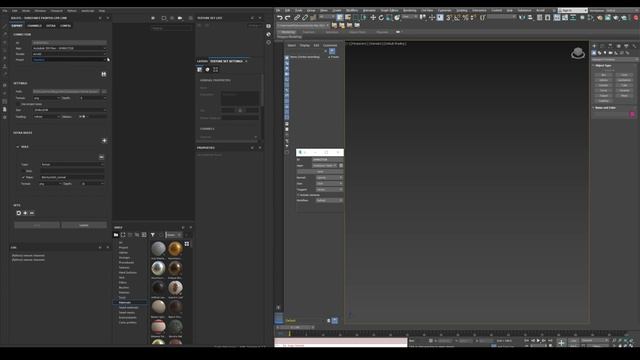
Task: Click the Dilation slider in Settings
Action: (92, 117)
